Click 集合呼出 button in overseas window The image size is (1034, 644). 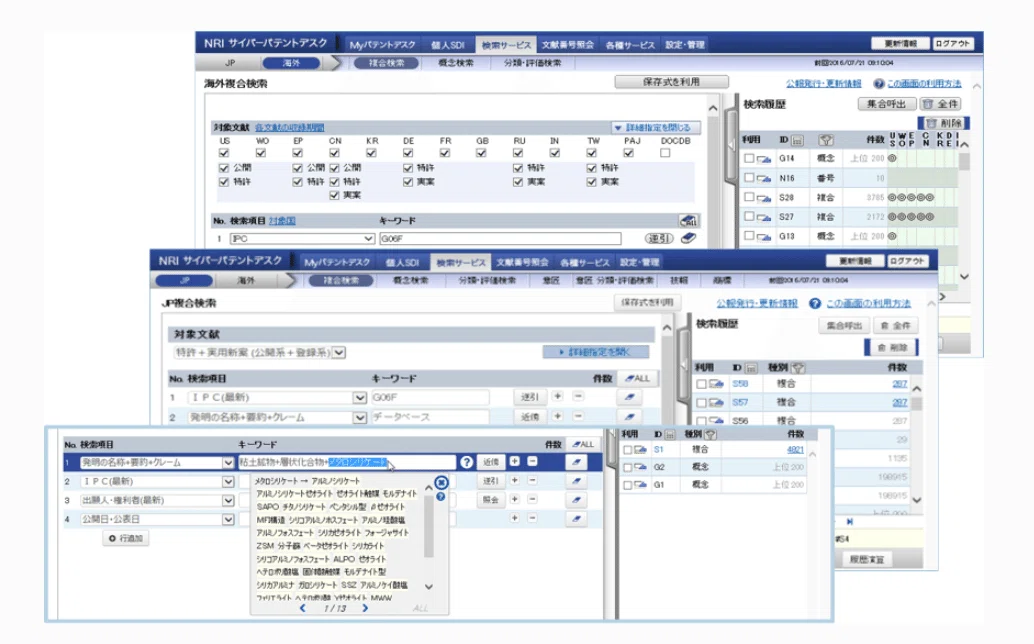pyautogui.click(x=886, y=104)
